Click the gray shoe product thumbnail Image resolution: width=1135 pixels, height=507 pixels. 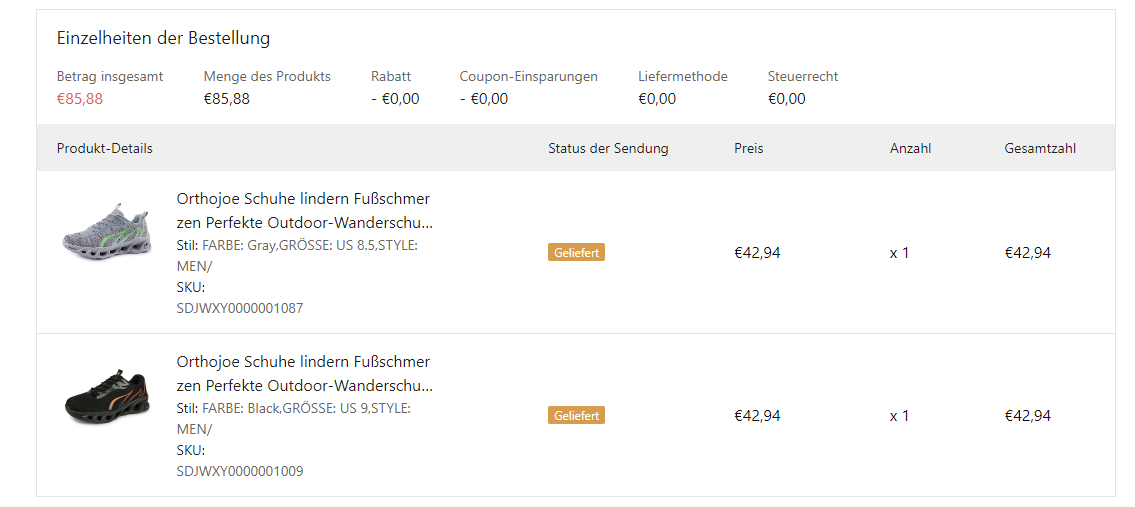pyautogui.click(x=106, y=232)
